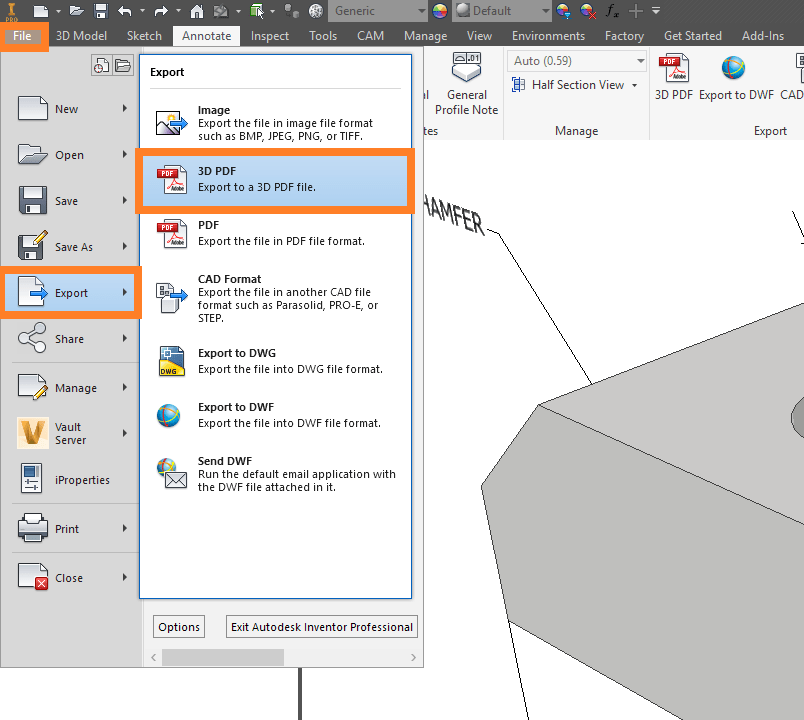This screenshot has height=720, width=804.
Task: Select Open in the File menu
Action: 71,154
